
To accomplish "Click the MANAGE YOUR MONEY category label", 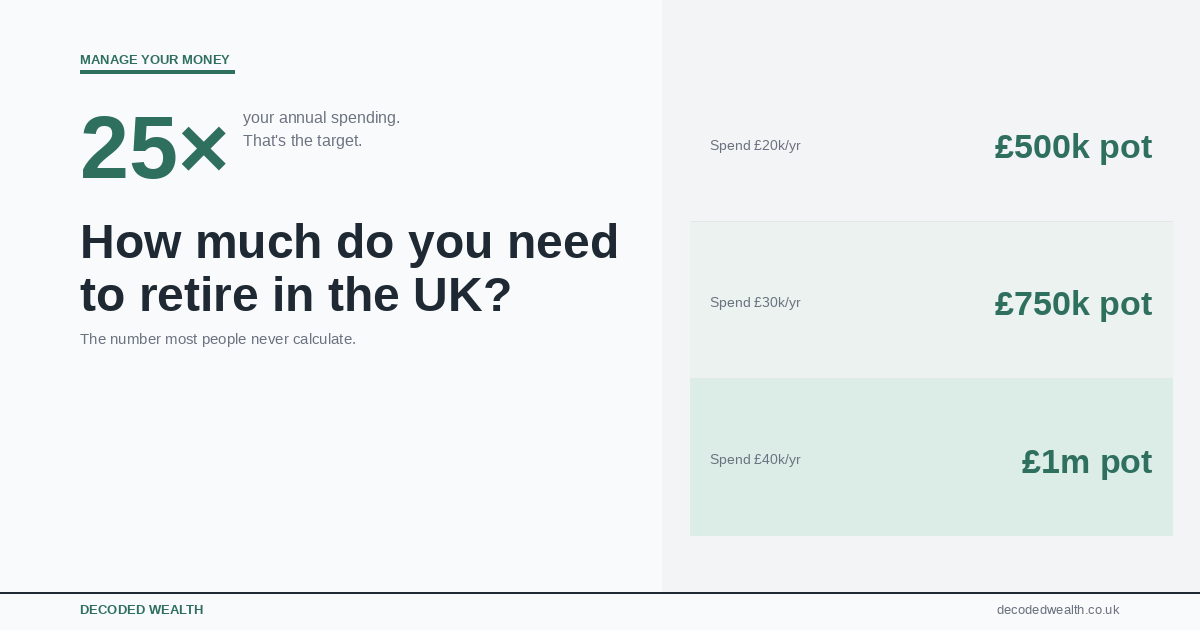I will [154, 60].
